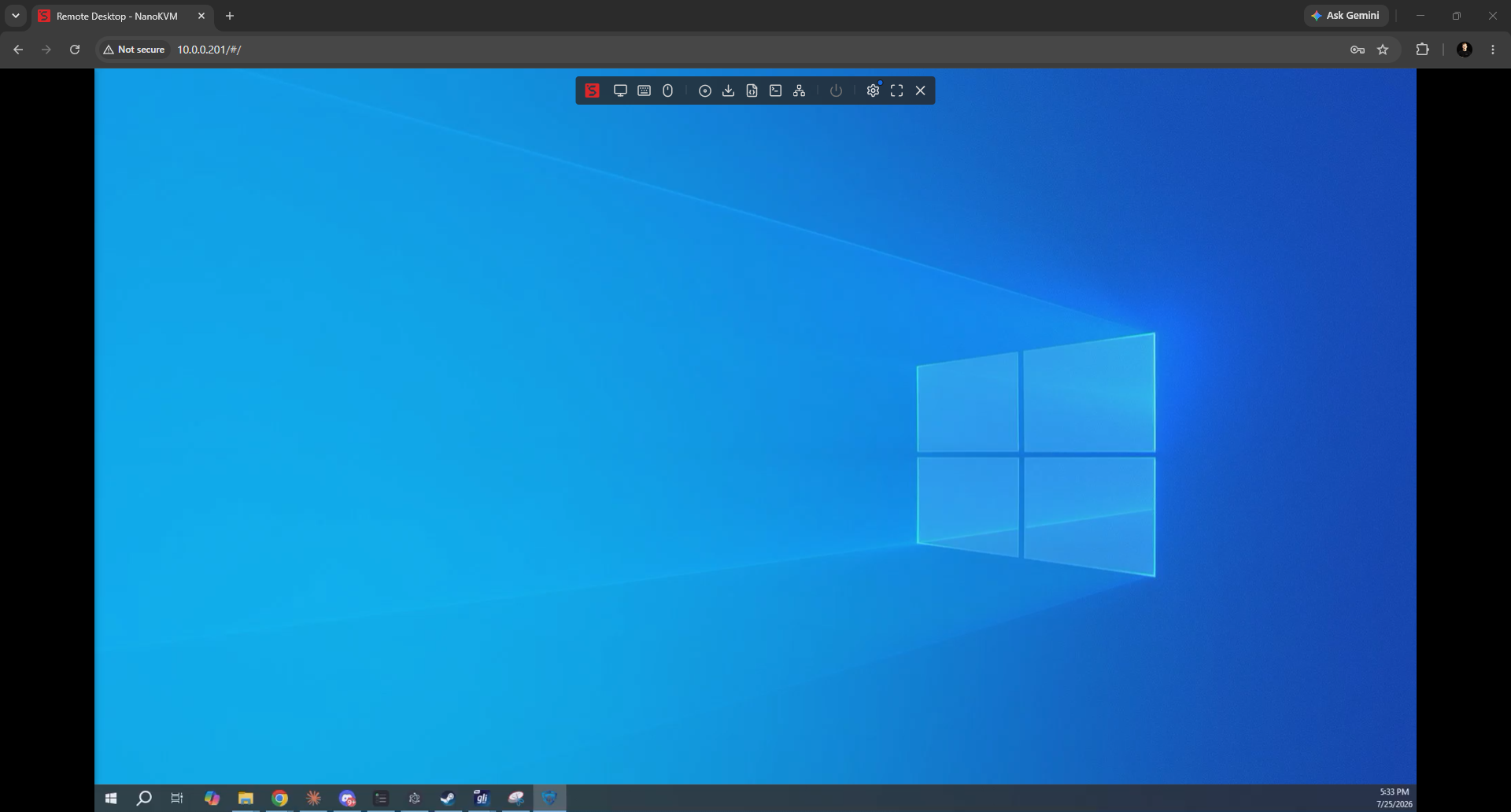Open the blue shield app on taskbar
This screenshot has width=1511, height=812.
[549, 798]
